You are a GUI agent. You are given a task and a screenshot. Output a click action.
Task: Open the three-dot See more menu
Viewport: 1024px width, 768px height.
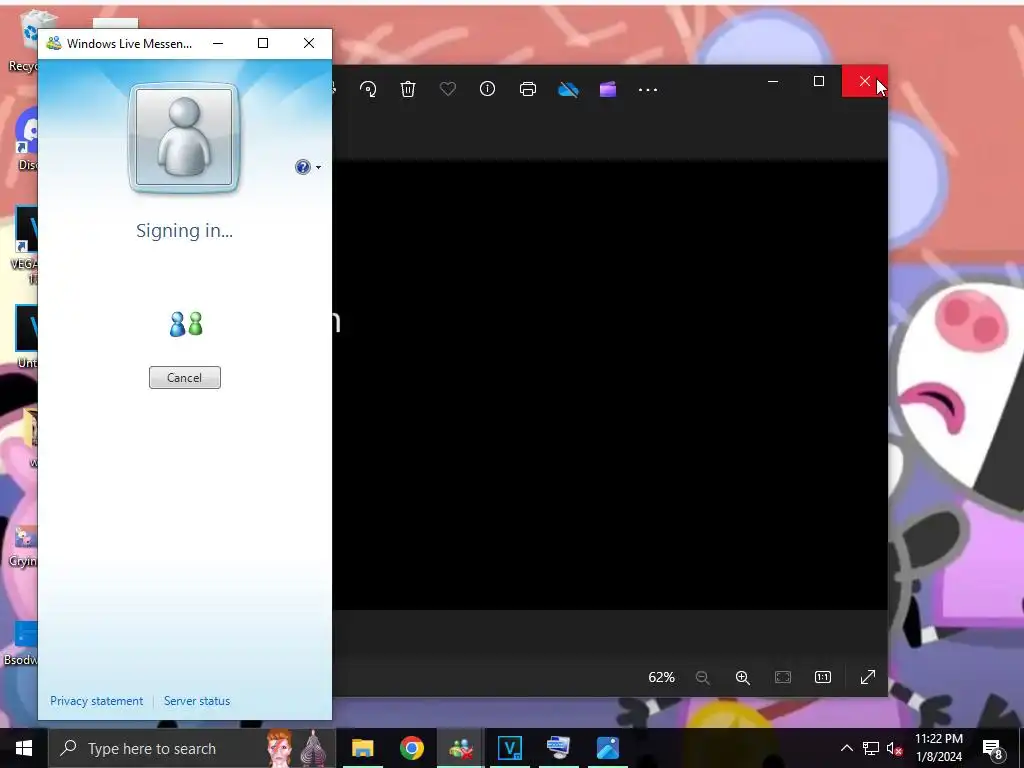648,89
